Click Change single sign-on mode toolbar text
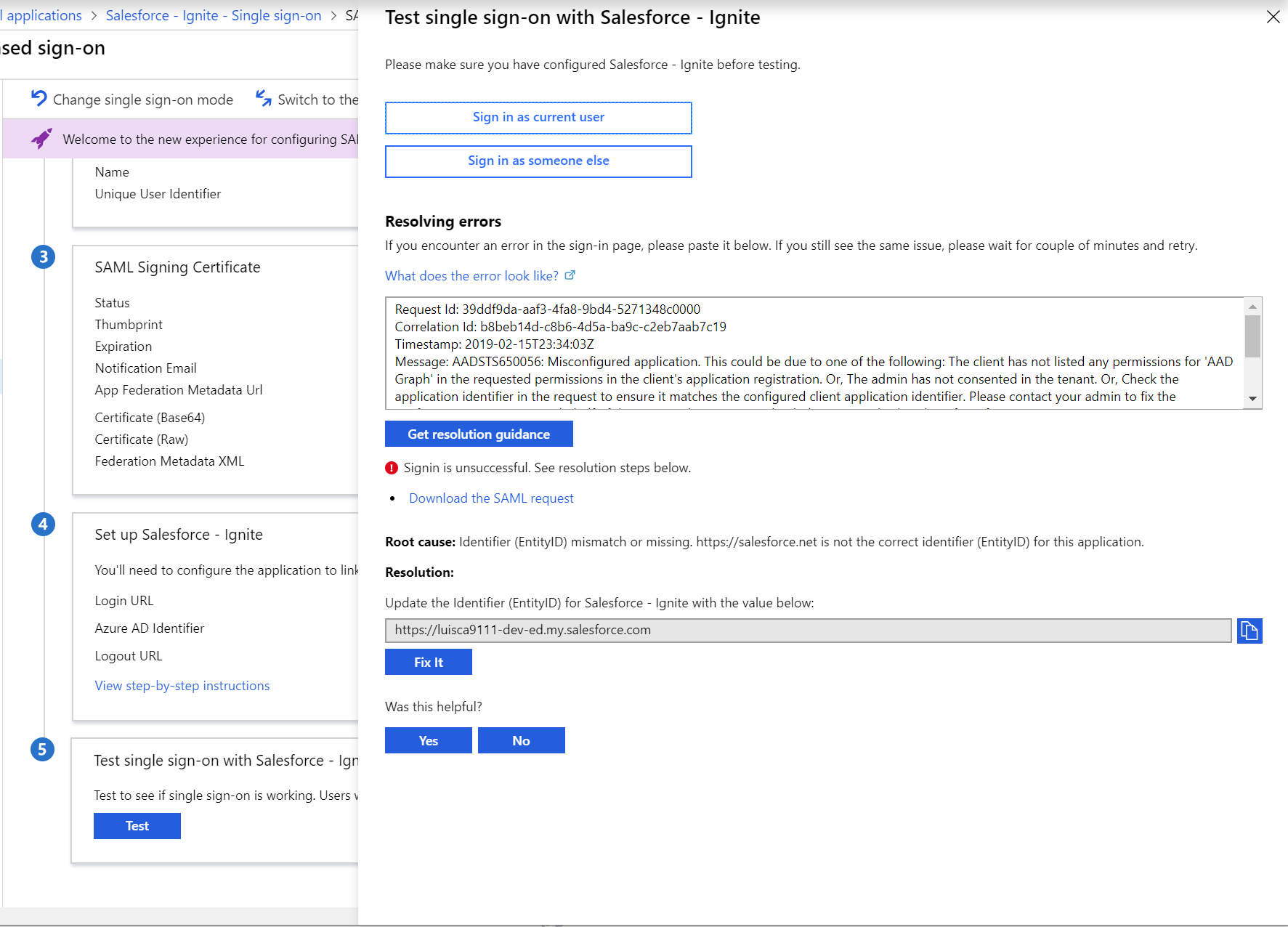1288x927 pixels. click(143, 100)
